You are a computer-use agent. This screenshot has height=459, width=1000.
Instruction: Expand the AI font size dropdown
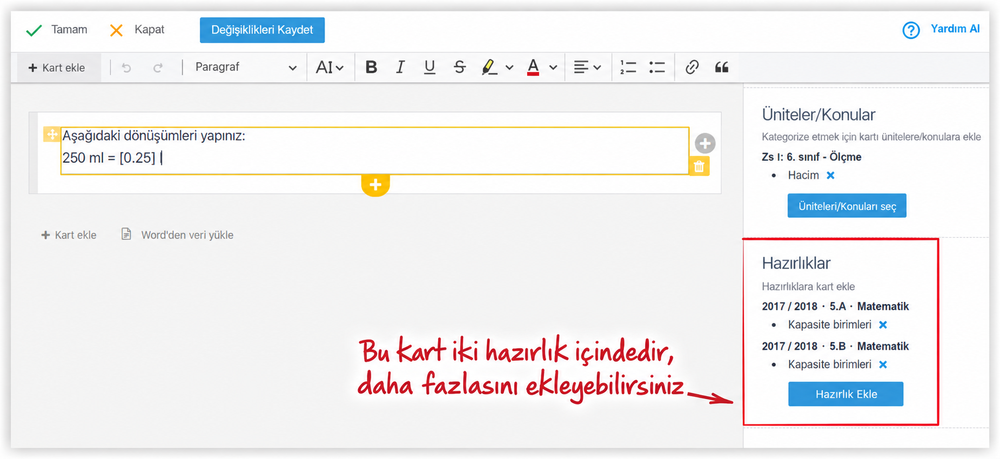click(330, 67)
